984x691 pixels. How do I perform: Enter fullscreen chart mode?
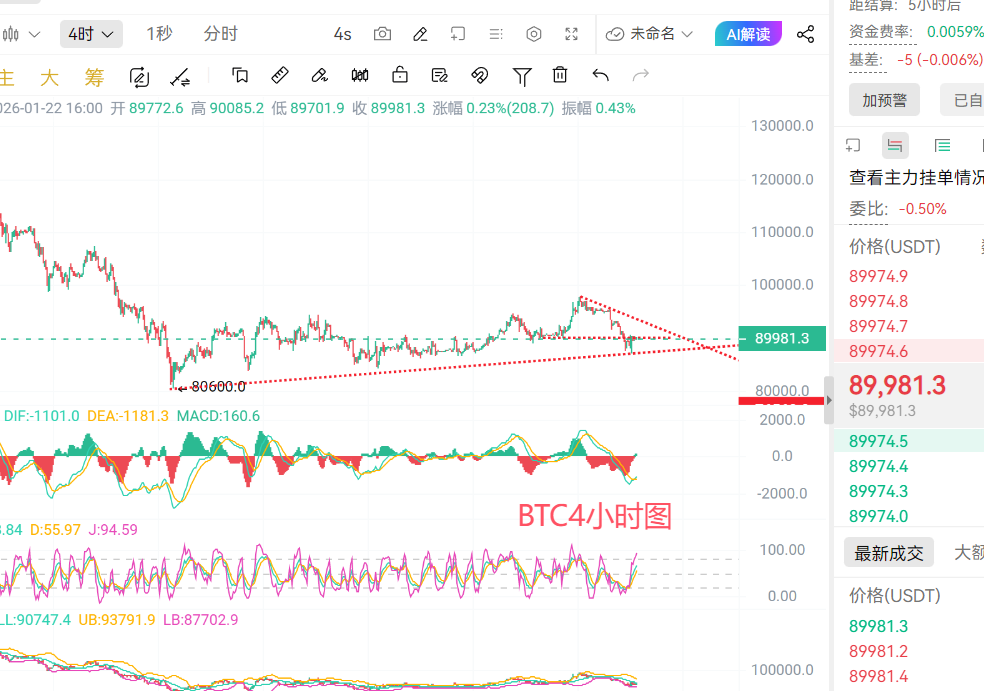(x=572, y=34)
